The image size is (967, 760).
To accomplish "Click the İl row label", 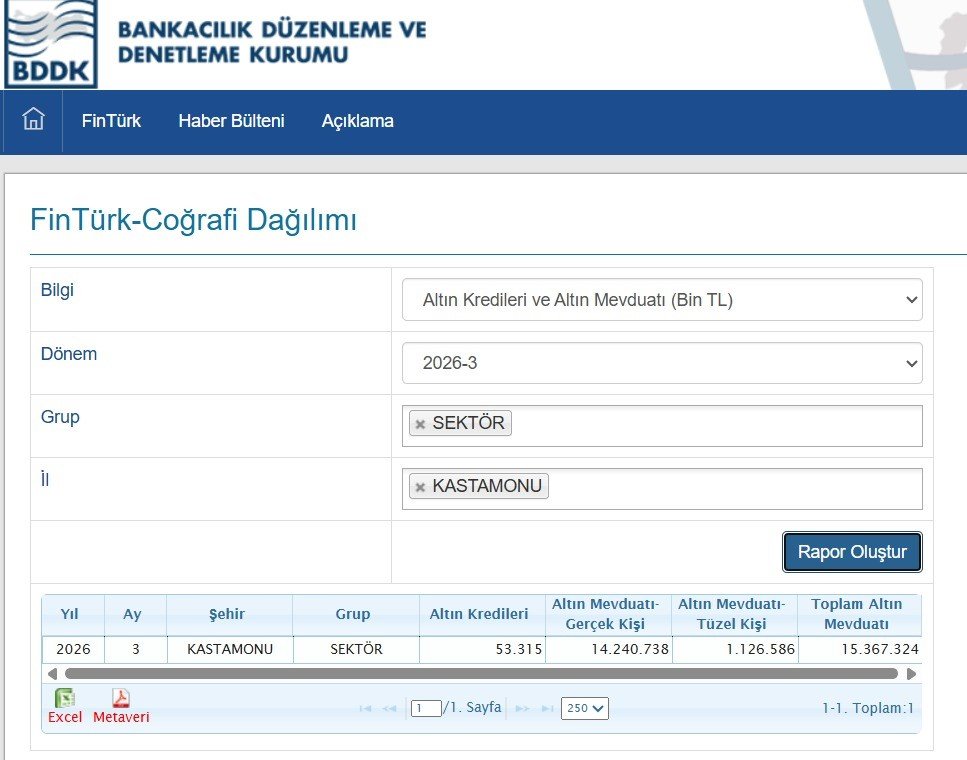I will click(x=45, y=479).
